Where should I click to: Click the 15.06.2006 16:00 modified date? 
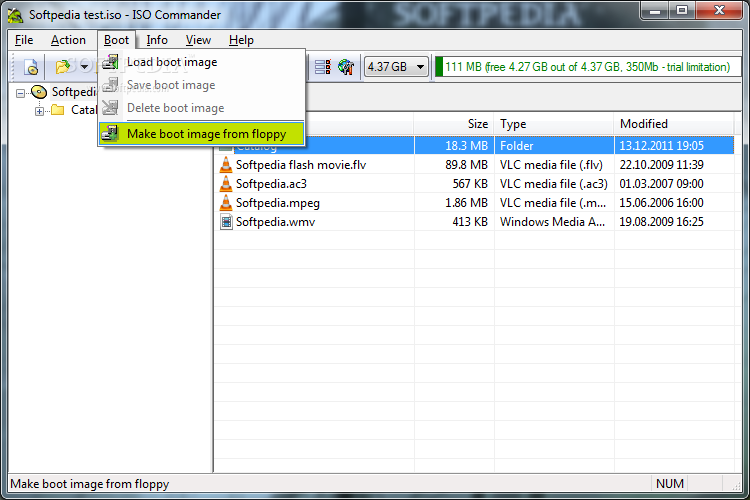pyautogui.click(x=662, y=203)
